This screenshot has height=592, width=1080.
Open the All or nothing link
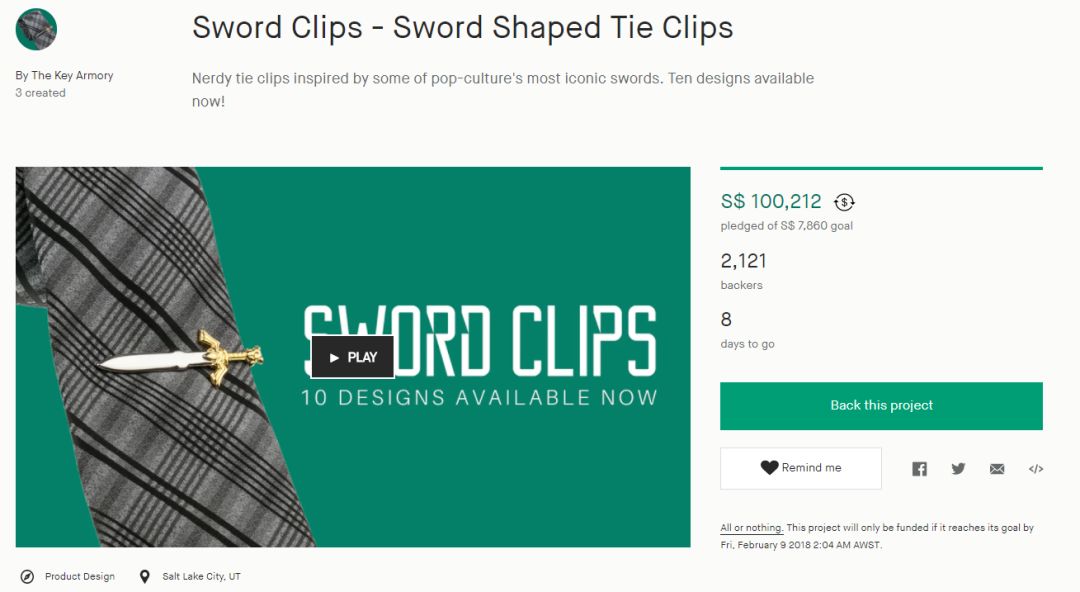751,528
